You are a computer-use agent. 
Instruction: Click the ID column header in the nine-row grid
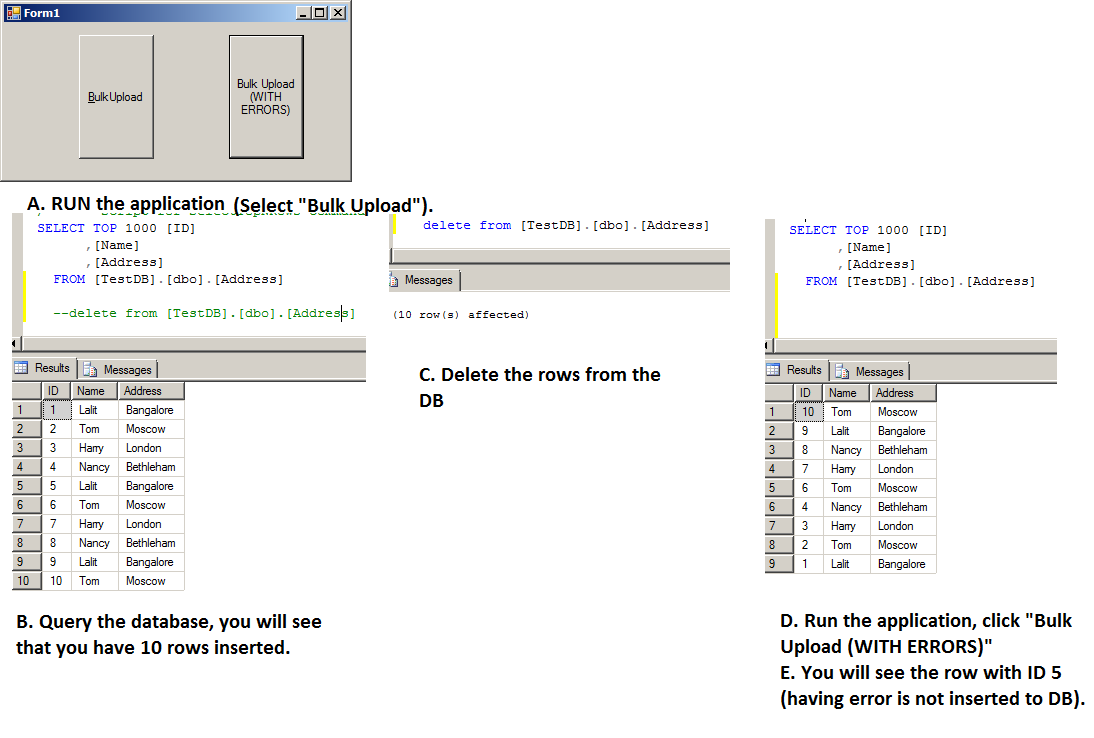click(809, 393)
